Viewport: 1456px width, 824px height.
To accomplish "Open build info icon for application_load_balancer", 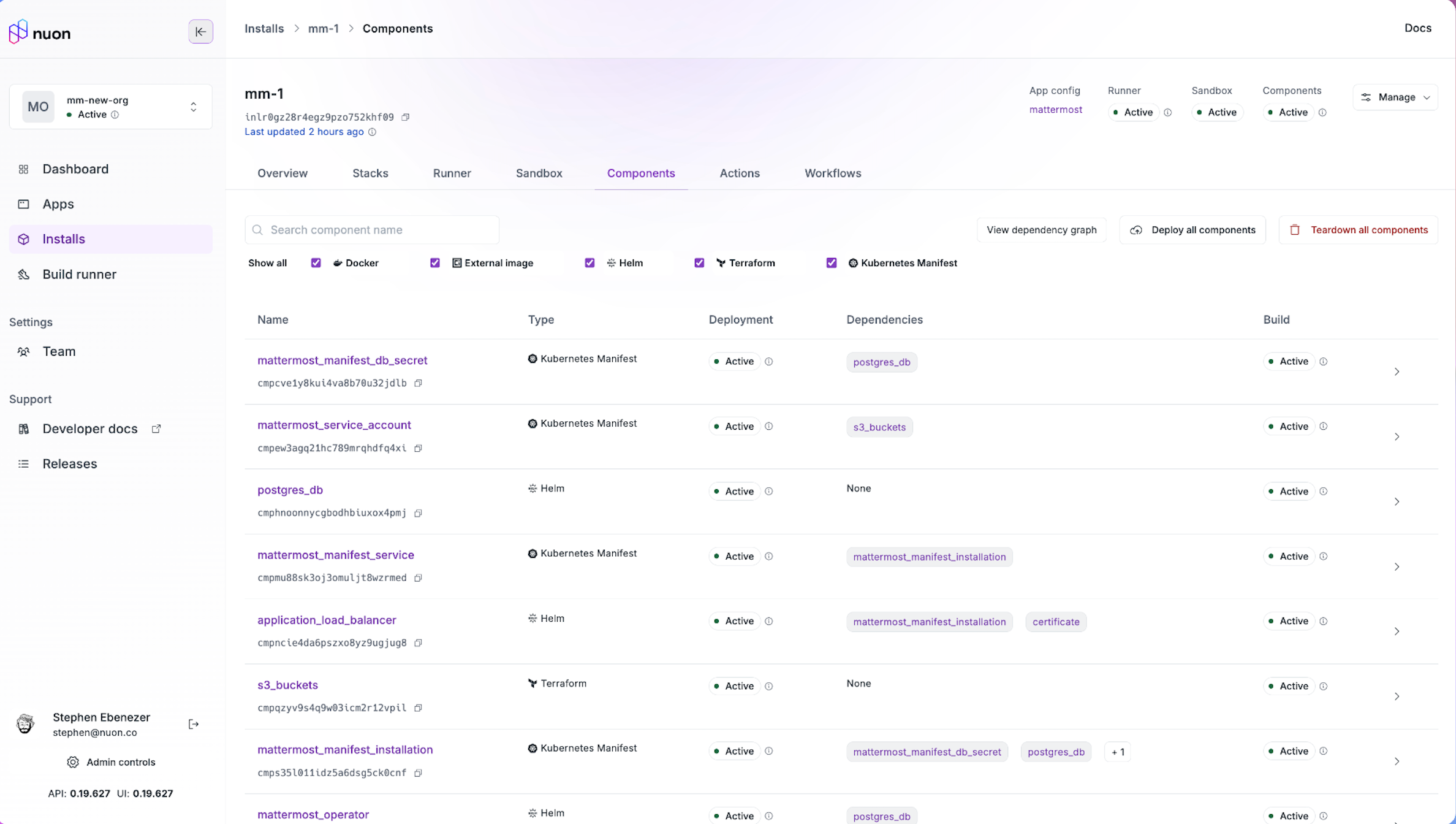I will pos(1323,621).
